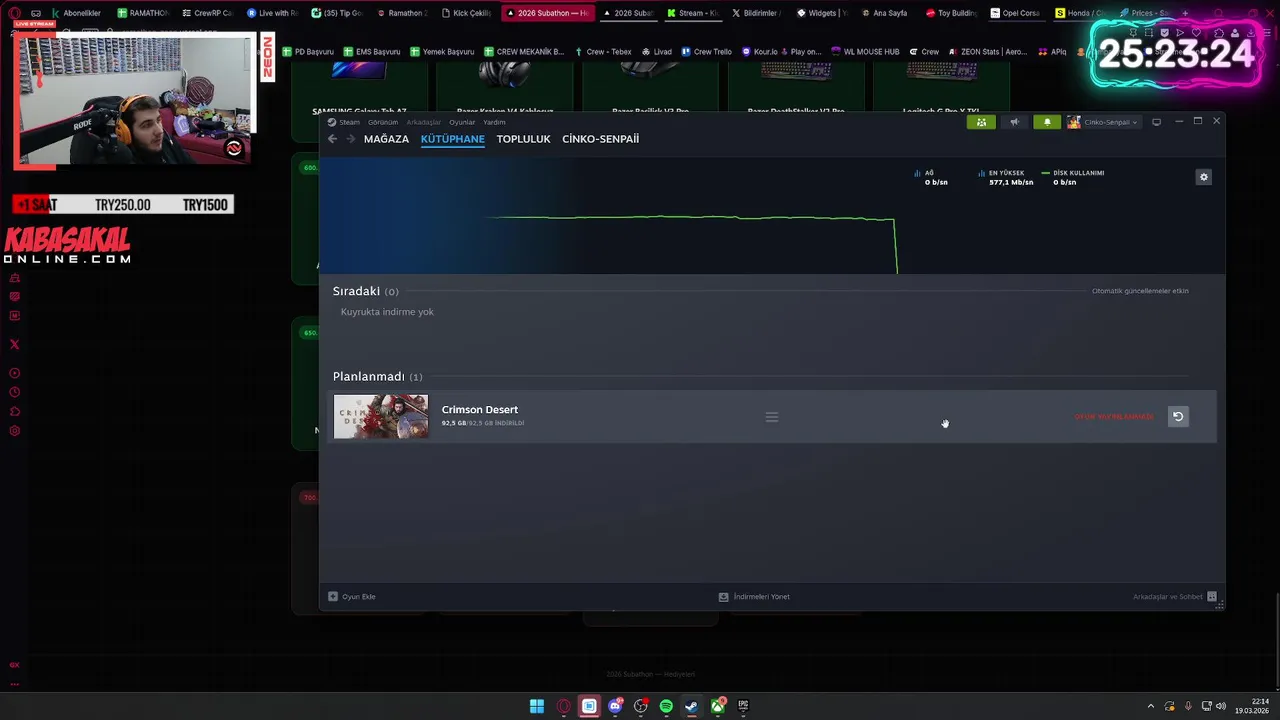
Task: Click İndirmeleri Yönet link
Action: click(755, 597)
